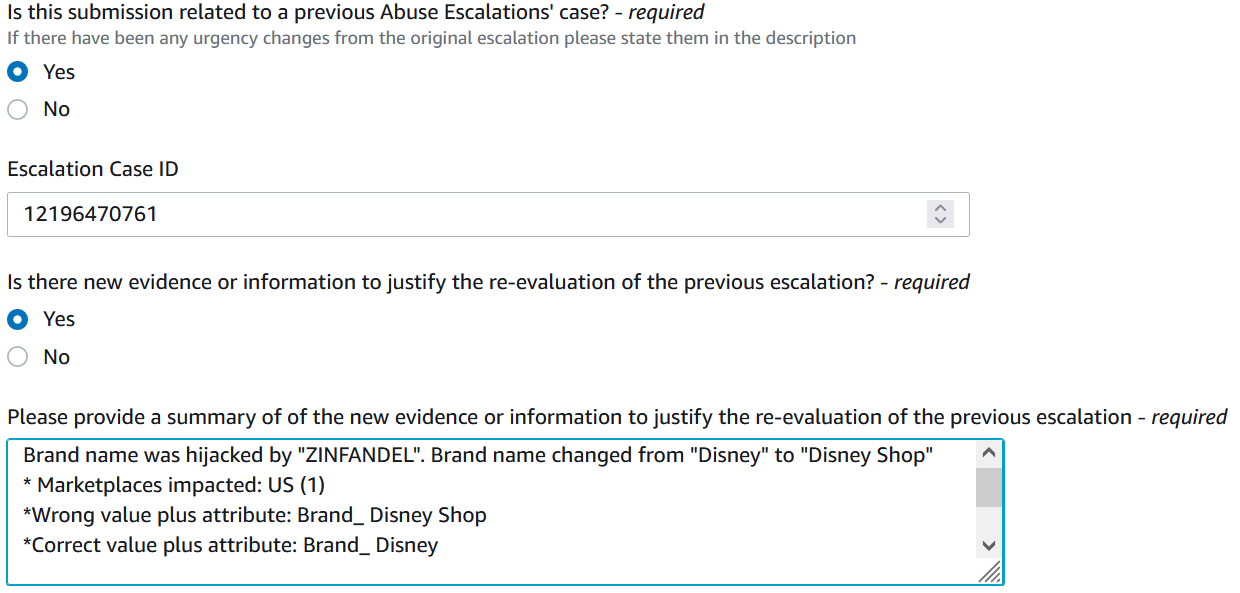This screenshot has width=1240, height=593.
Task: Click the 'Escalation Case ID' field label
Action: [x=93, y=169]
